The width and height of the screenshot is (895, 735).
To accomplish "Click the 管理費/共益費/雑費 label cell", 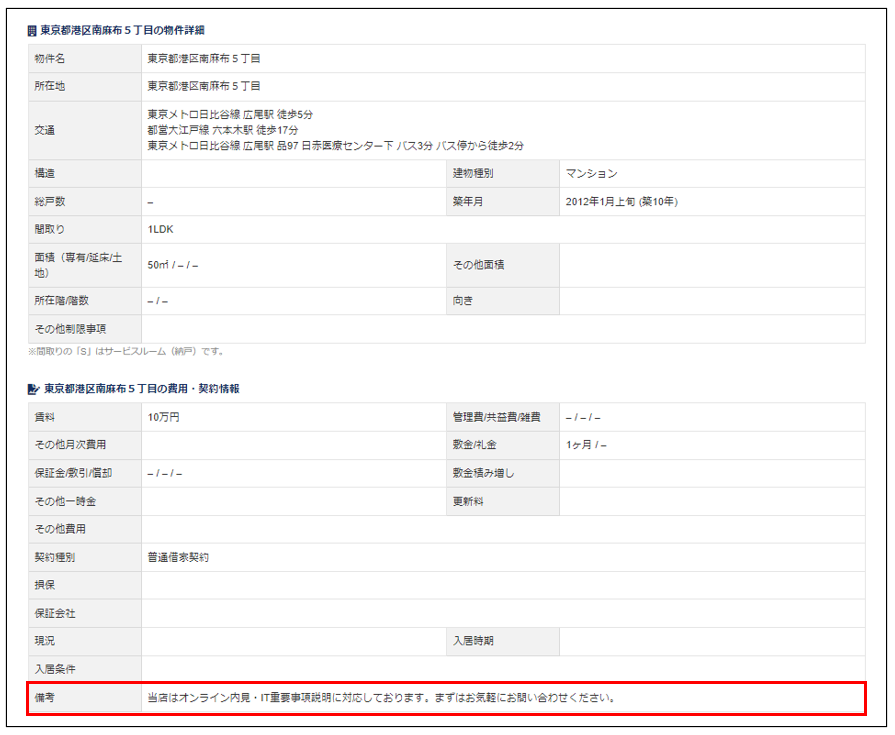I will [x=496, y=417].
